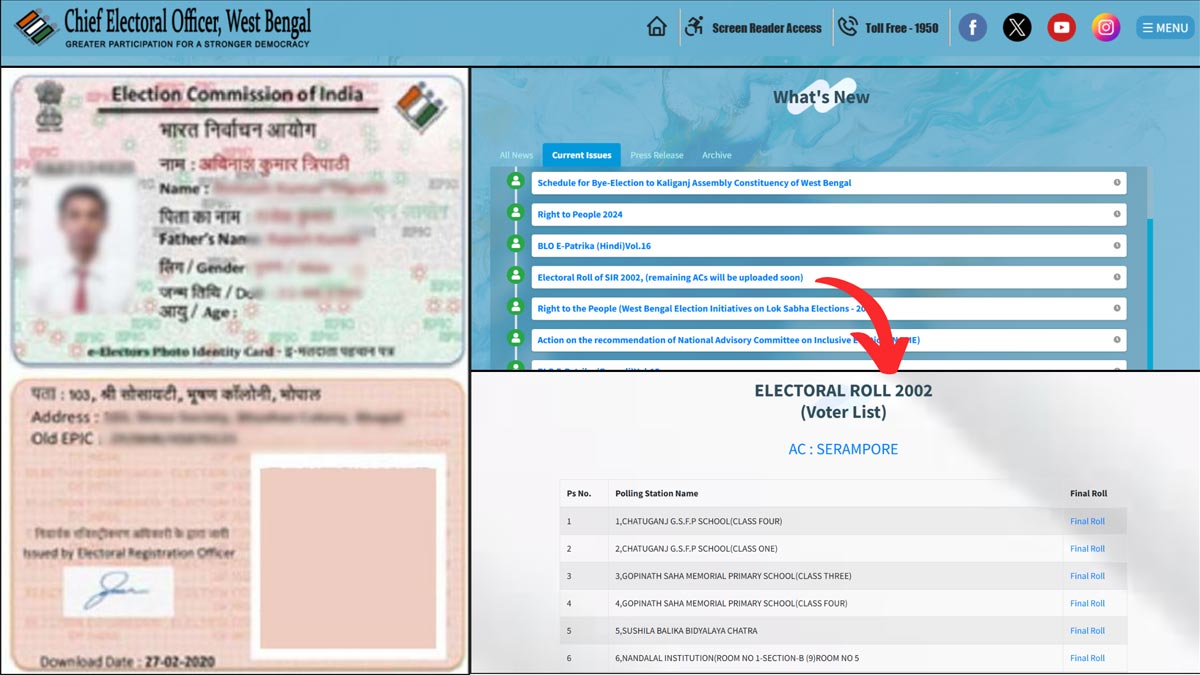1200x675 pixels.
Task: Click green icon beside Right to People 2024
Action: tap(516, 212)
